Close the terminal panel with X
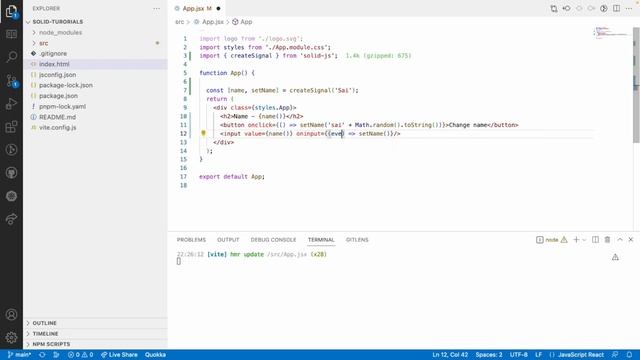This screenshot has height=360, width=640. 631,240
